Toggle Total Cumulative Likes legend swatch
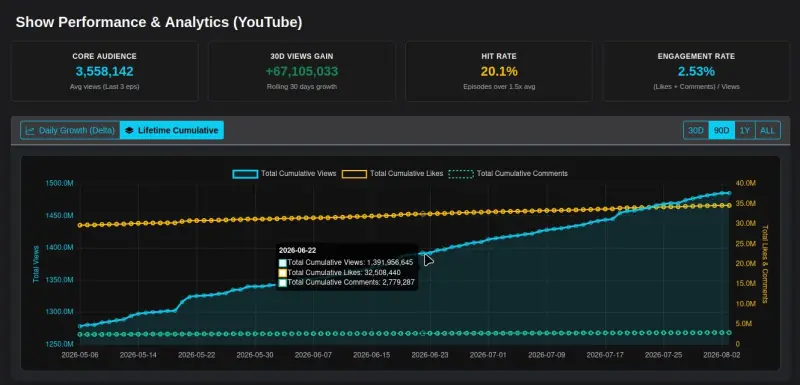The width and height of the screenshot is (800, 385). (x=354, y=173)
